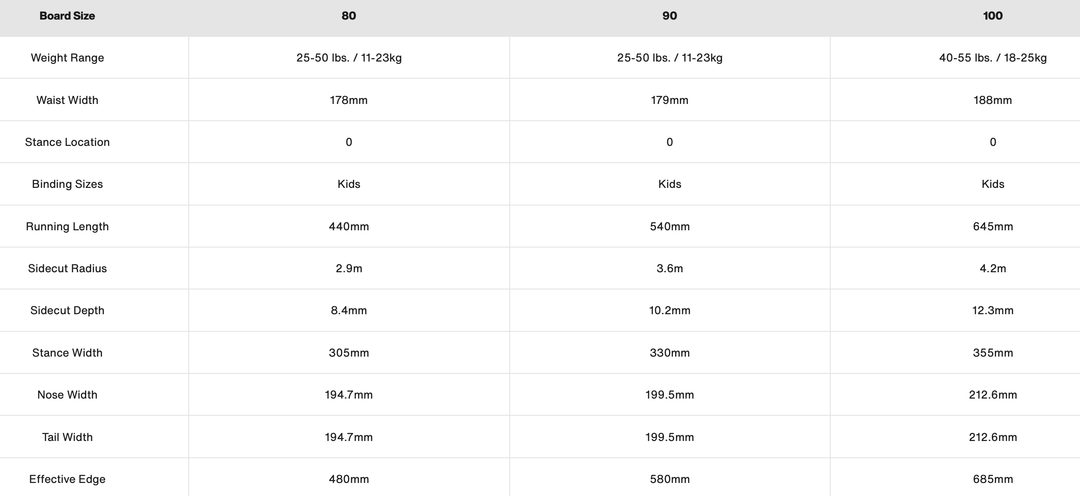Click the Binding Sizes row label
This screenshot has width=1080, height=496.
67,184
